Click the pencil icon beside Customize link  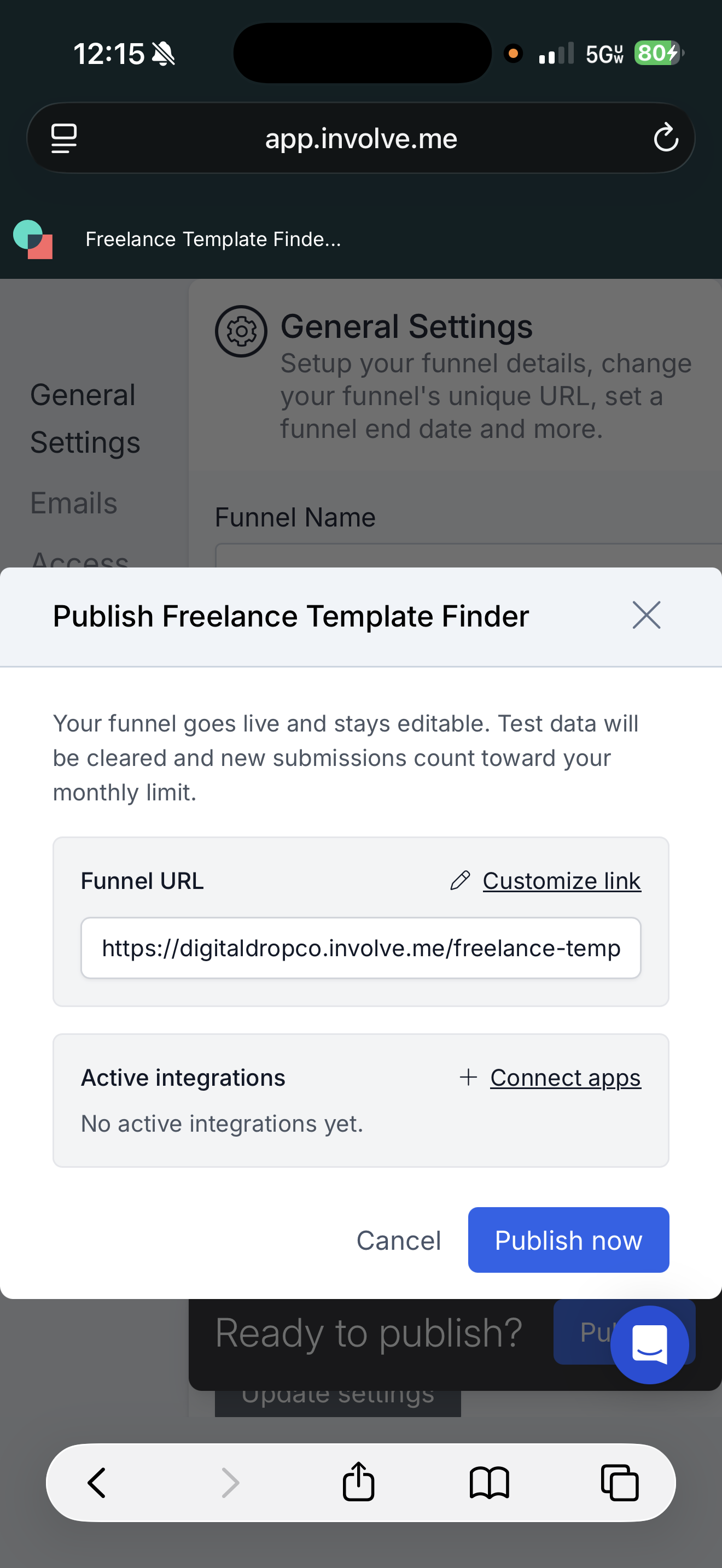[x=460, y=880]
